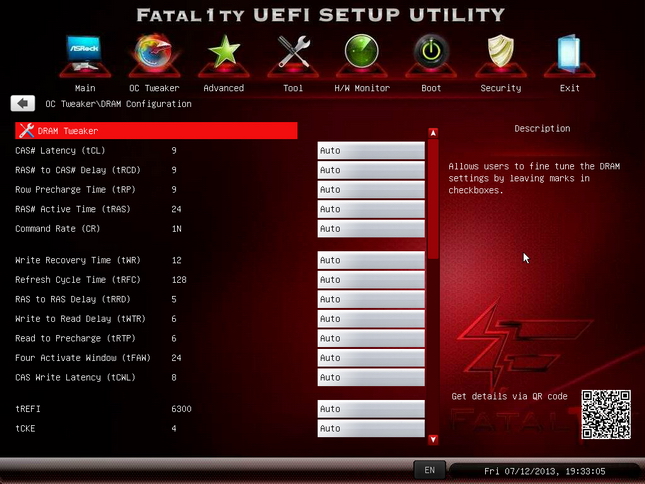Viewport: 645px width, 484px height.
Task: Open RAS# to CAS# Delay Auto field
Action: [x=371, y=170]
